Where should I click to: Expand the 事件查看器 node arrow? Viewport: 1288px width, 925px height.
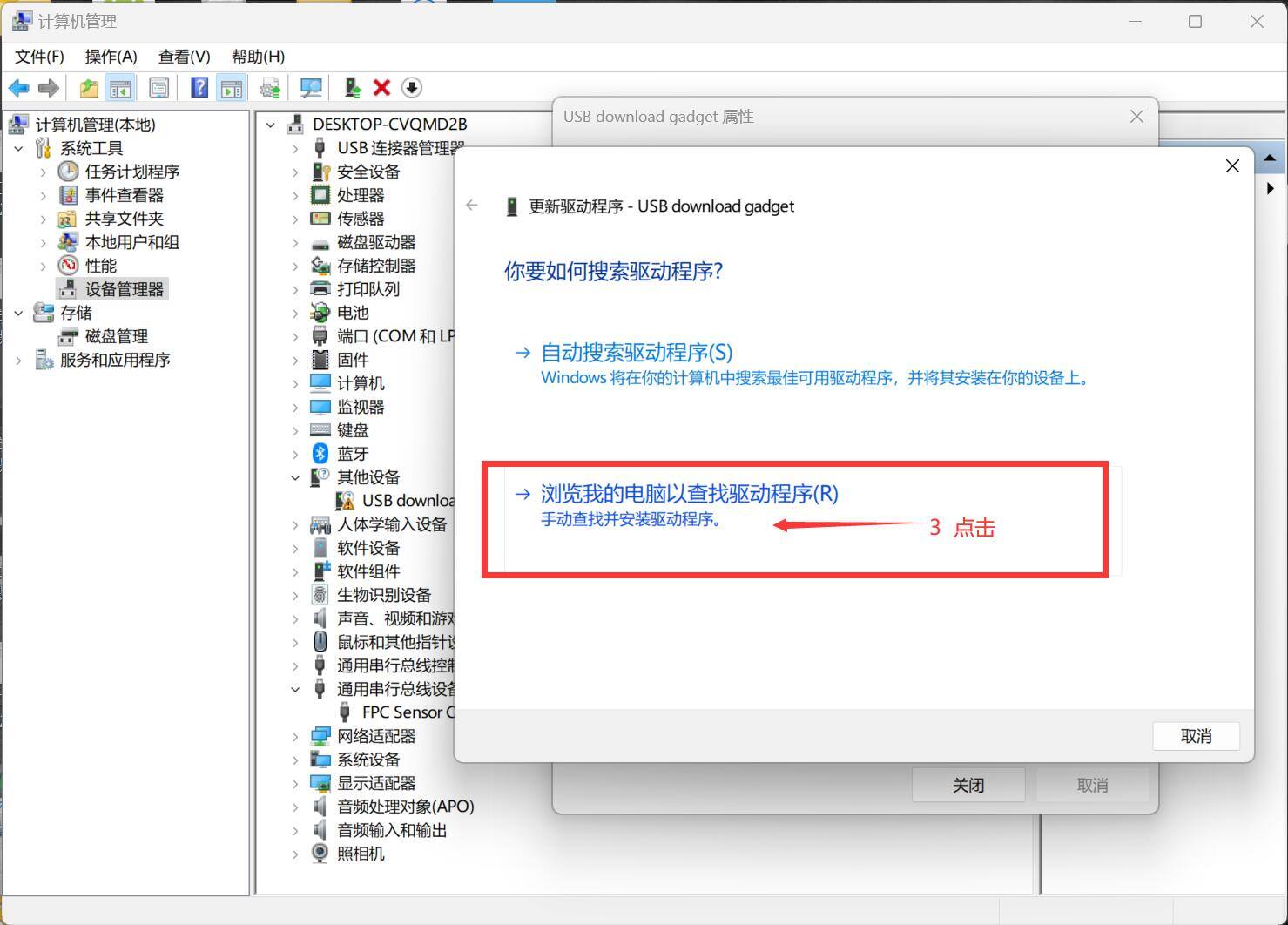tap(44, 196)
